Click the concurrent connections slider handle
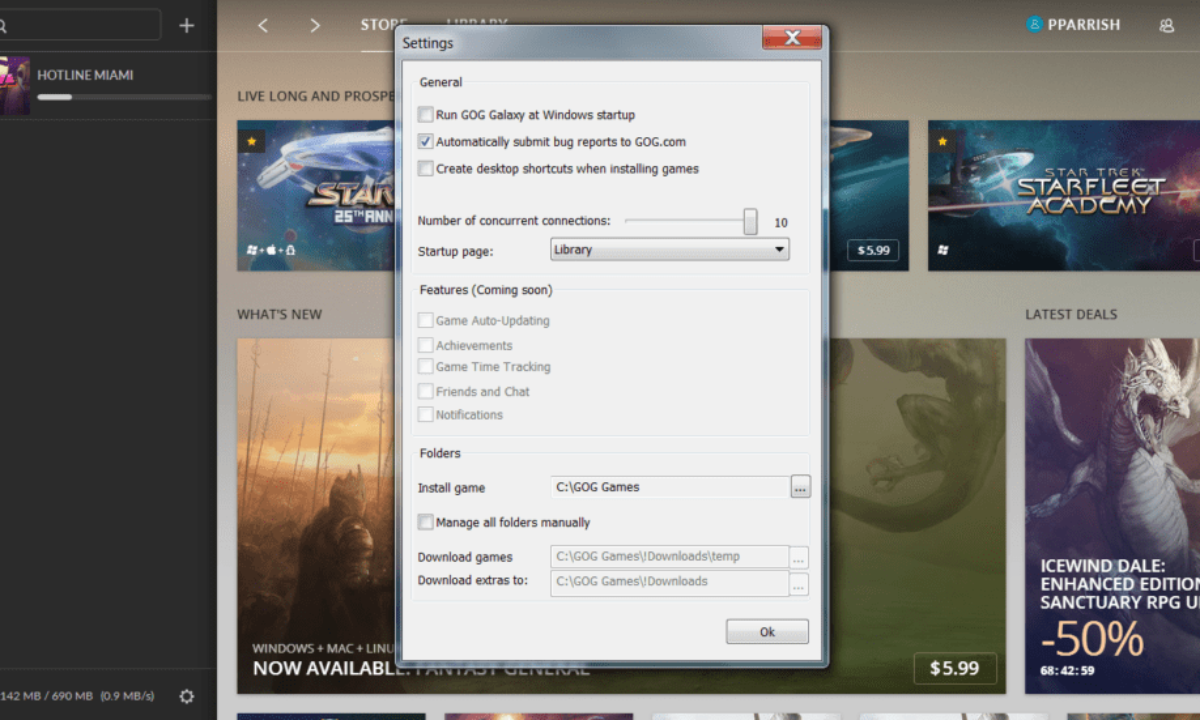 [750, 222]
